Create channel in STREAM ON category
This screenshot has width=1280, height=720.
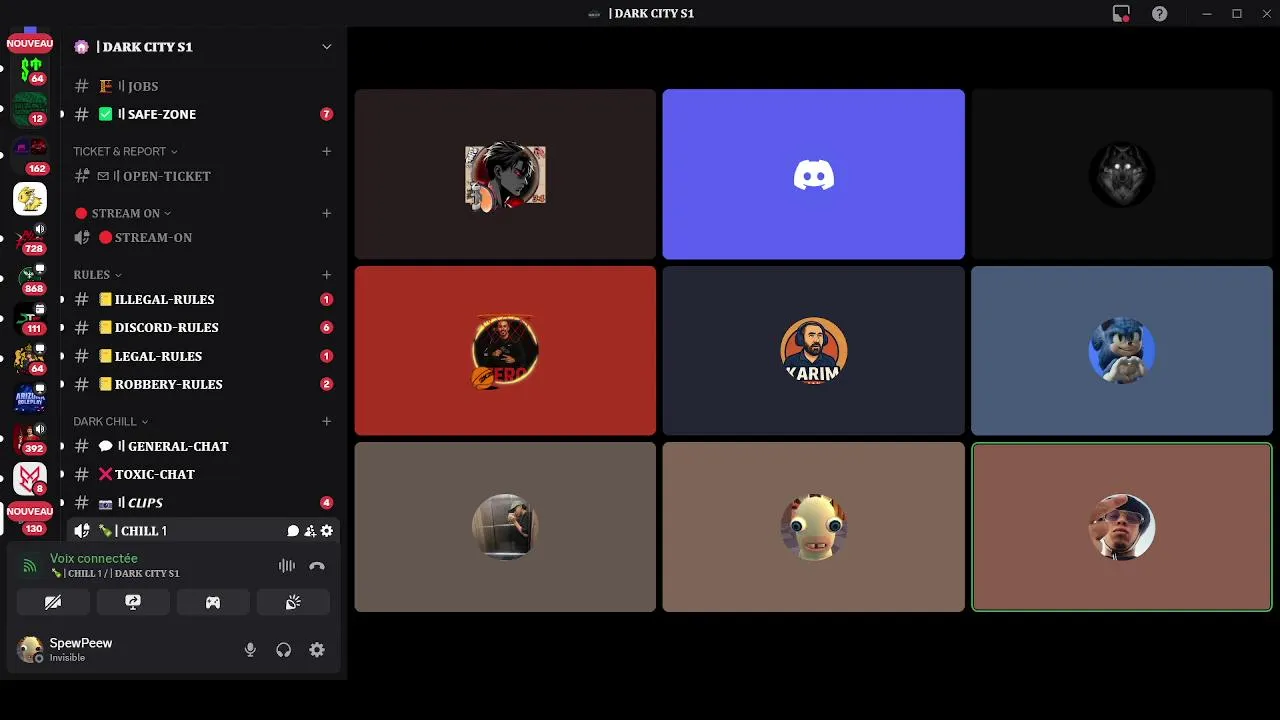coord(326,213)
